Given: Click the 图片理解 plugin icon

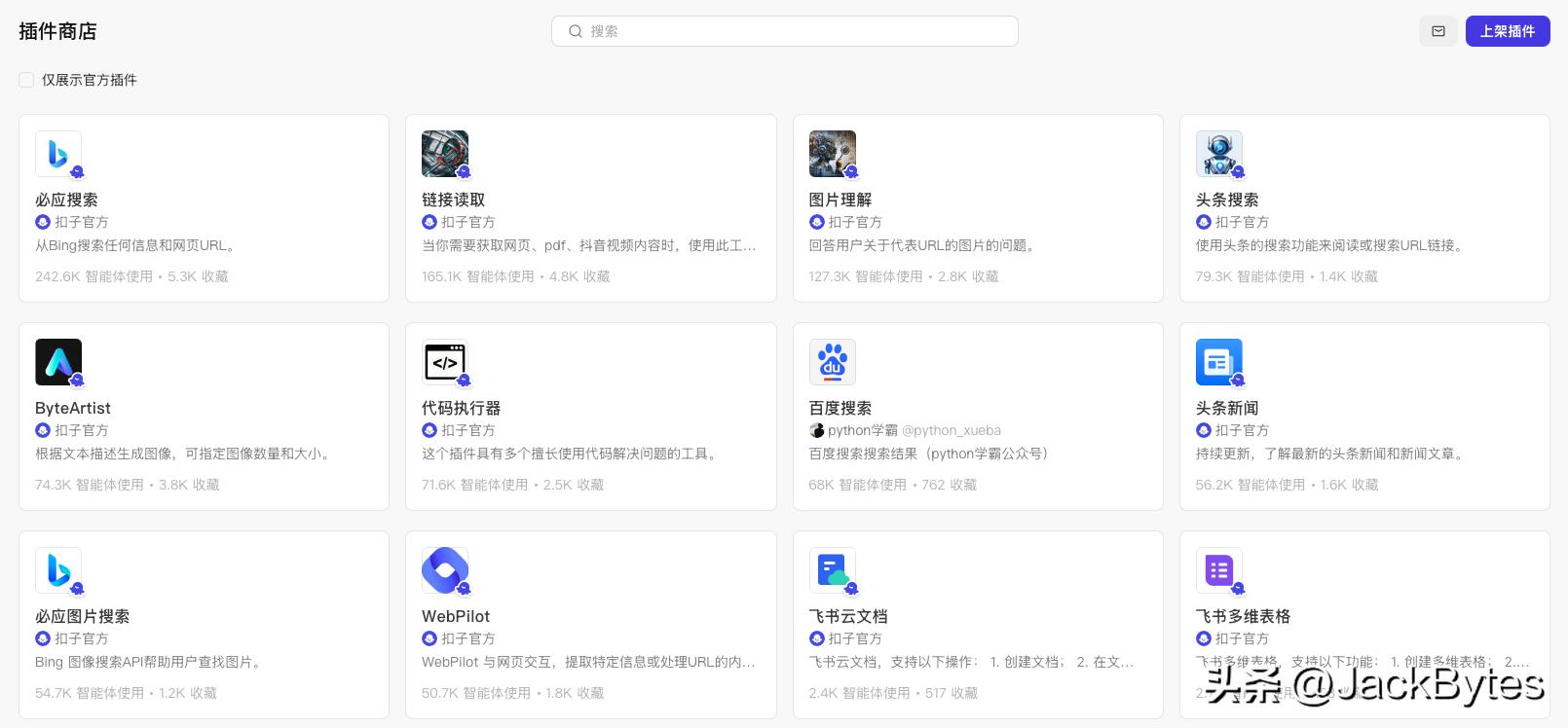Looking at the screenshot, I should pos(833,154).
